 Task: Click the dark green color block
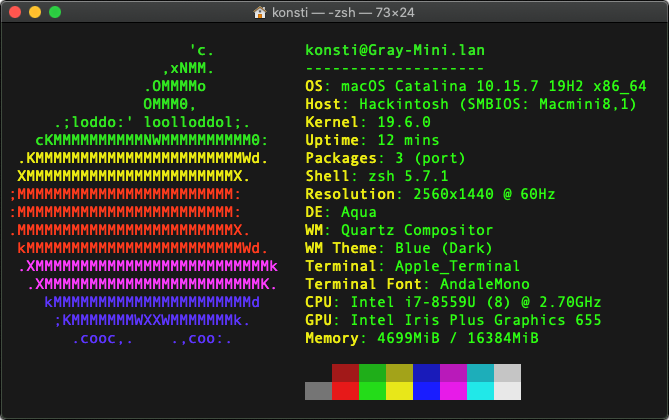tap(372, 373)
